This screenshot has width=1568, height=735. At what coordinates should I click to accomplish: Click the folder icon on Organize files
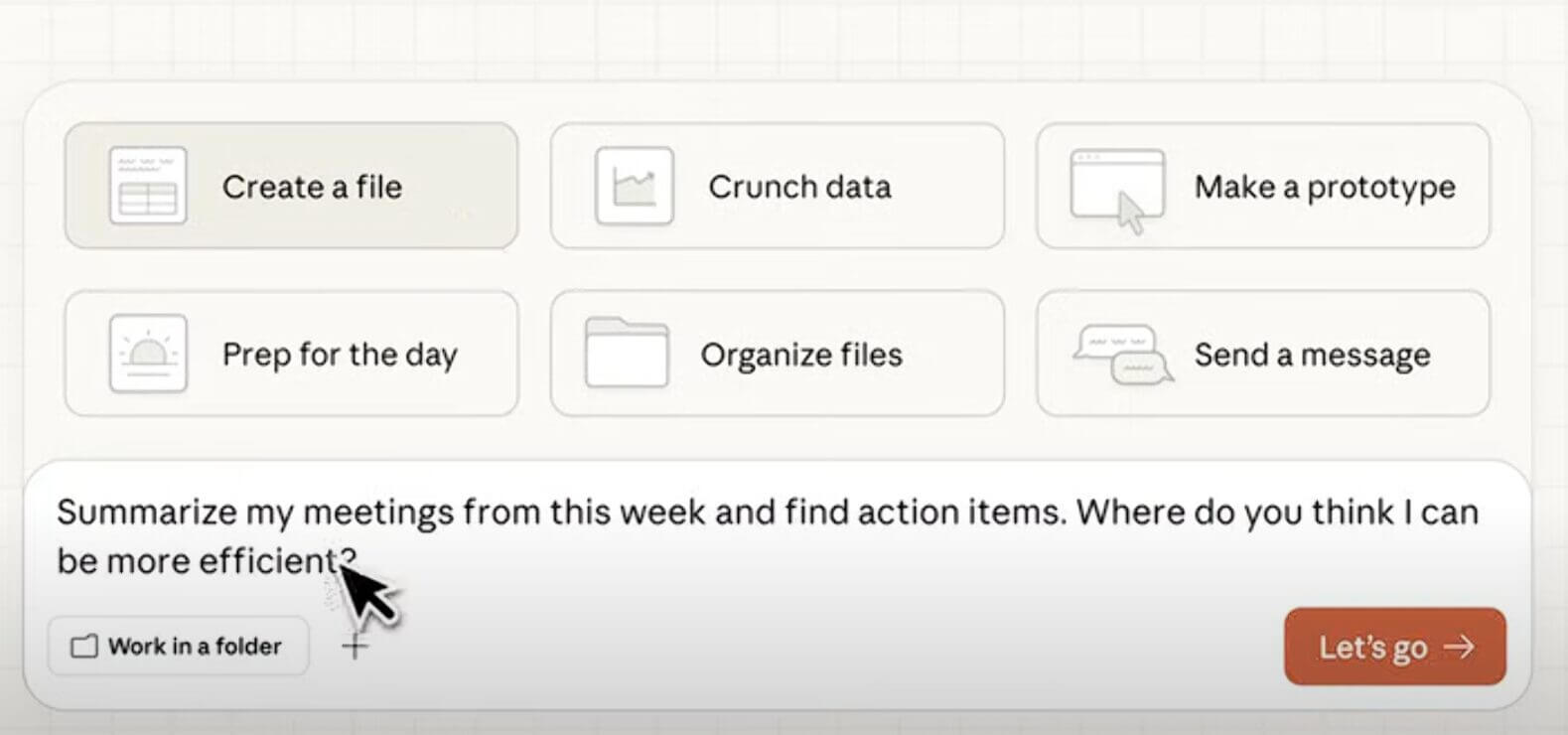[627, 354]
